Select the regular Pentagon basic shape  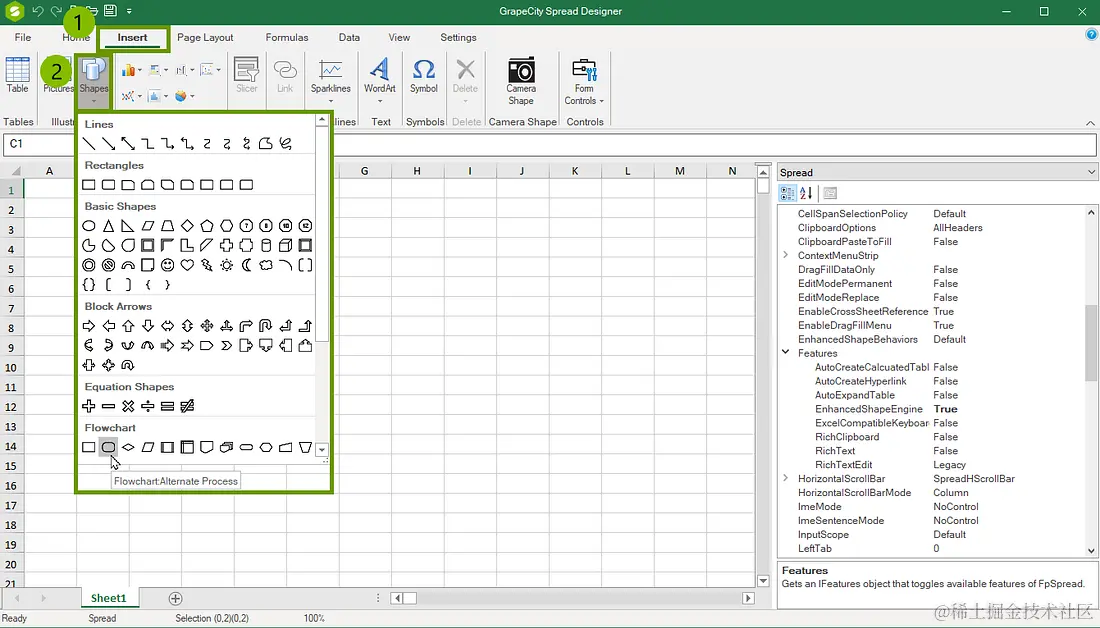pyautogui.click(x=206, y=226)
